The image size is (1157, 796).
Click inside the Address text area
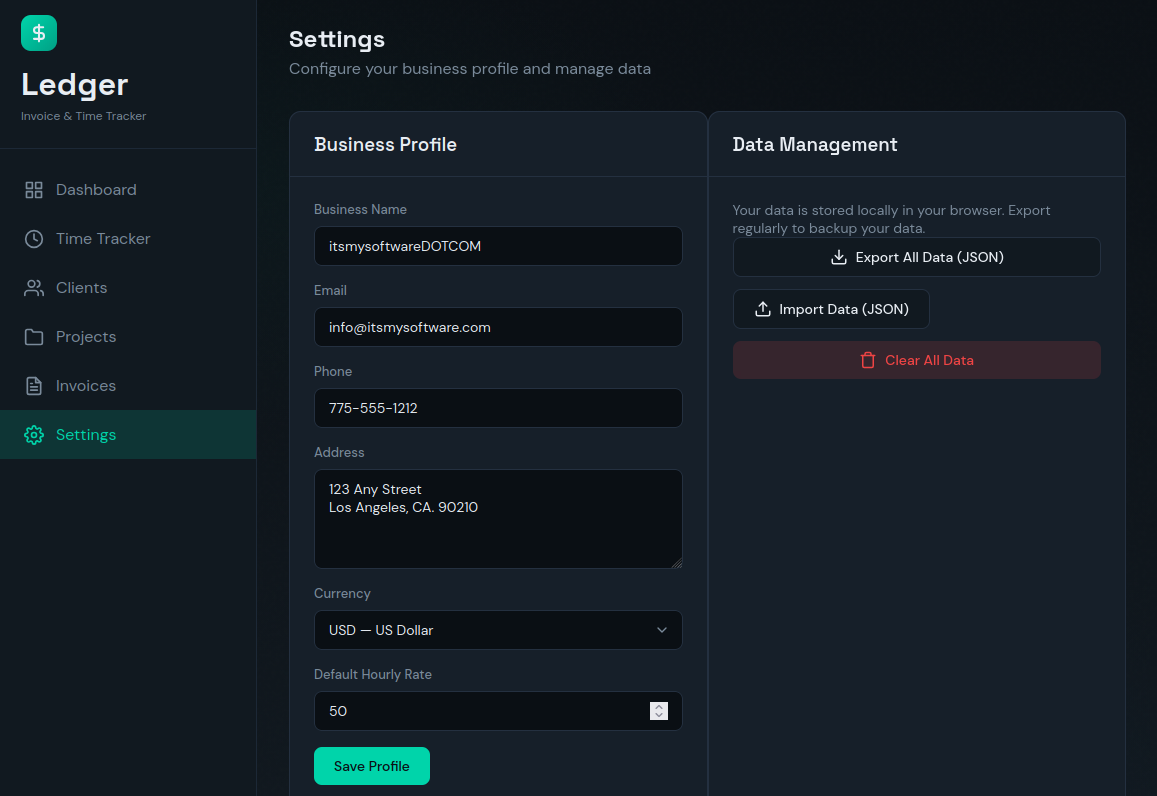(498, 519)
